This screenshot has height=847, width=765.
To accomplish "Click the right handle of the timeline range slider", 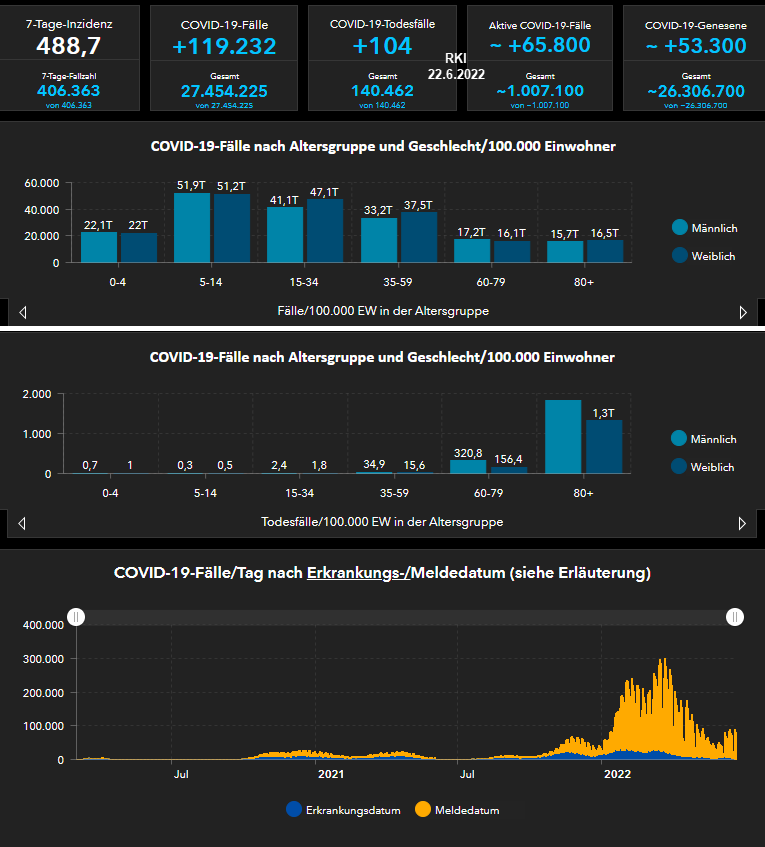I will (735, 617).
